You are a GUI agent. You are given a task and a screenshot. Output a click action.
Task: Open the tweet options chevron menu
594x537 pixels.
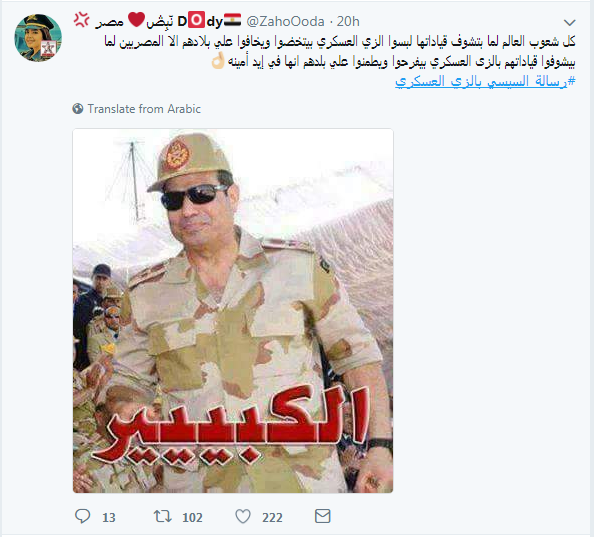(x=569, y=22)
